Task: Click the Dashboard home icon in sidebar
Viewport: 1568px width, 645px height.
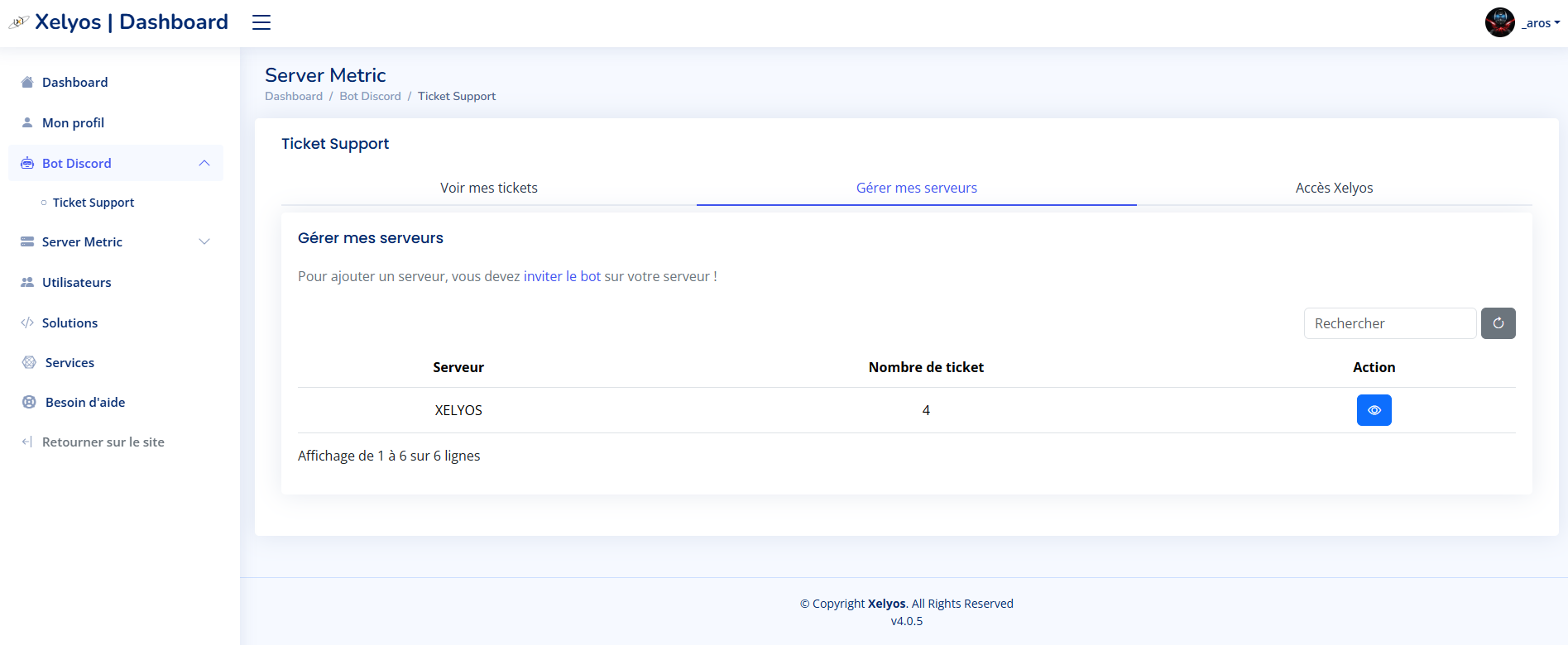Action: pos(27,82)
